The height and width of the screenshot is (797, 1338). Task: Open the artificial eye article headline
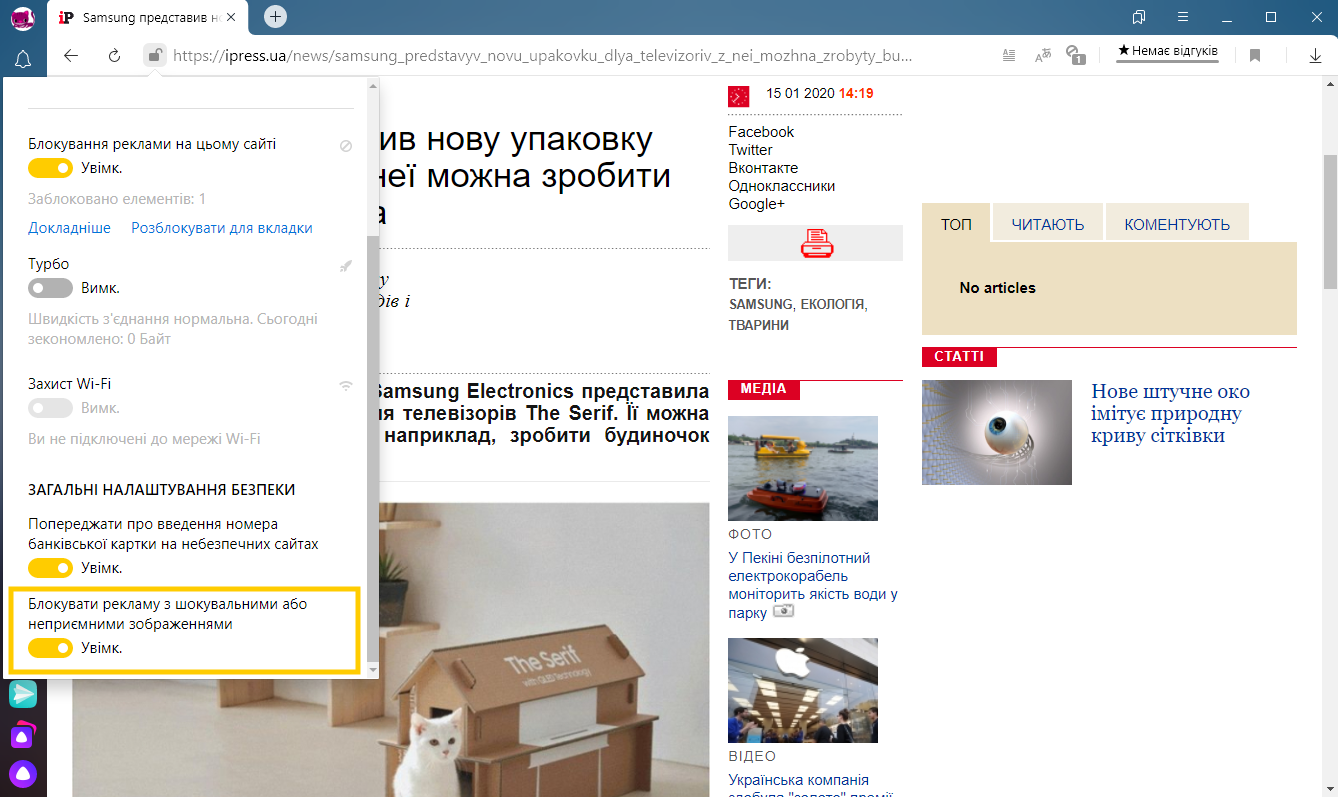1170,413
